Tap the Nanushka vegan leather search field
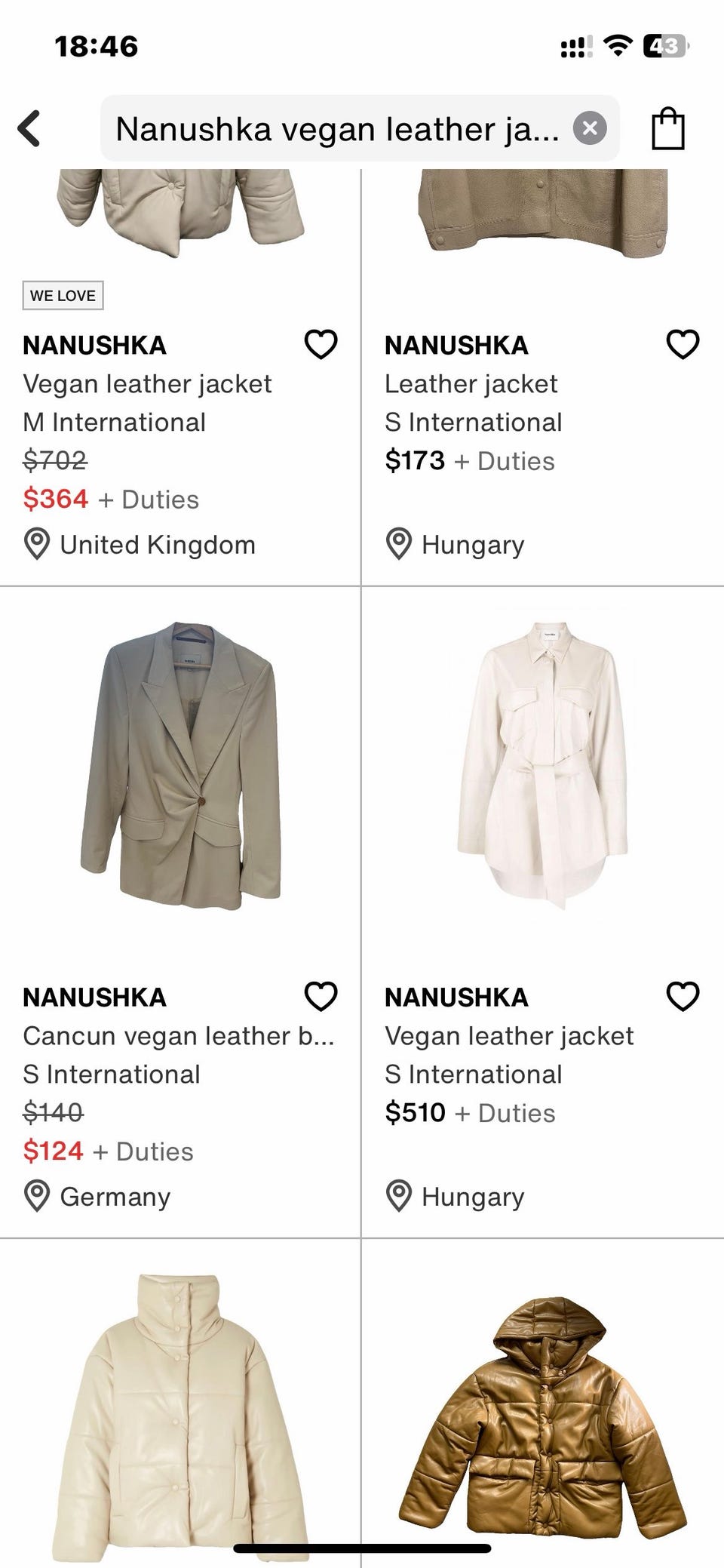The width and height of the screenshot is (724, 1568). pyautogui.click(x=336, y=129)
